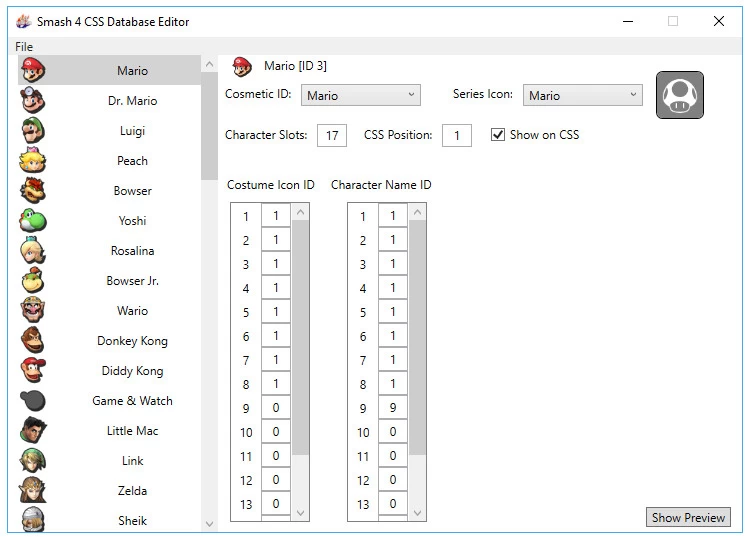Click row number 7 in Costume Icon ID list
Viewport: 750px width, 540px height.
[246, 360]
